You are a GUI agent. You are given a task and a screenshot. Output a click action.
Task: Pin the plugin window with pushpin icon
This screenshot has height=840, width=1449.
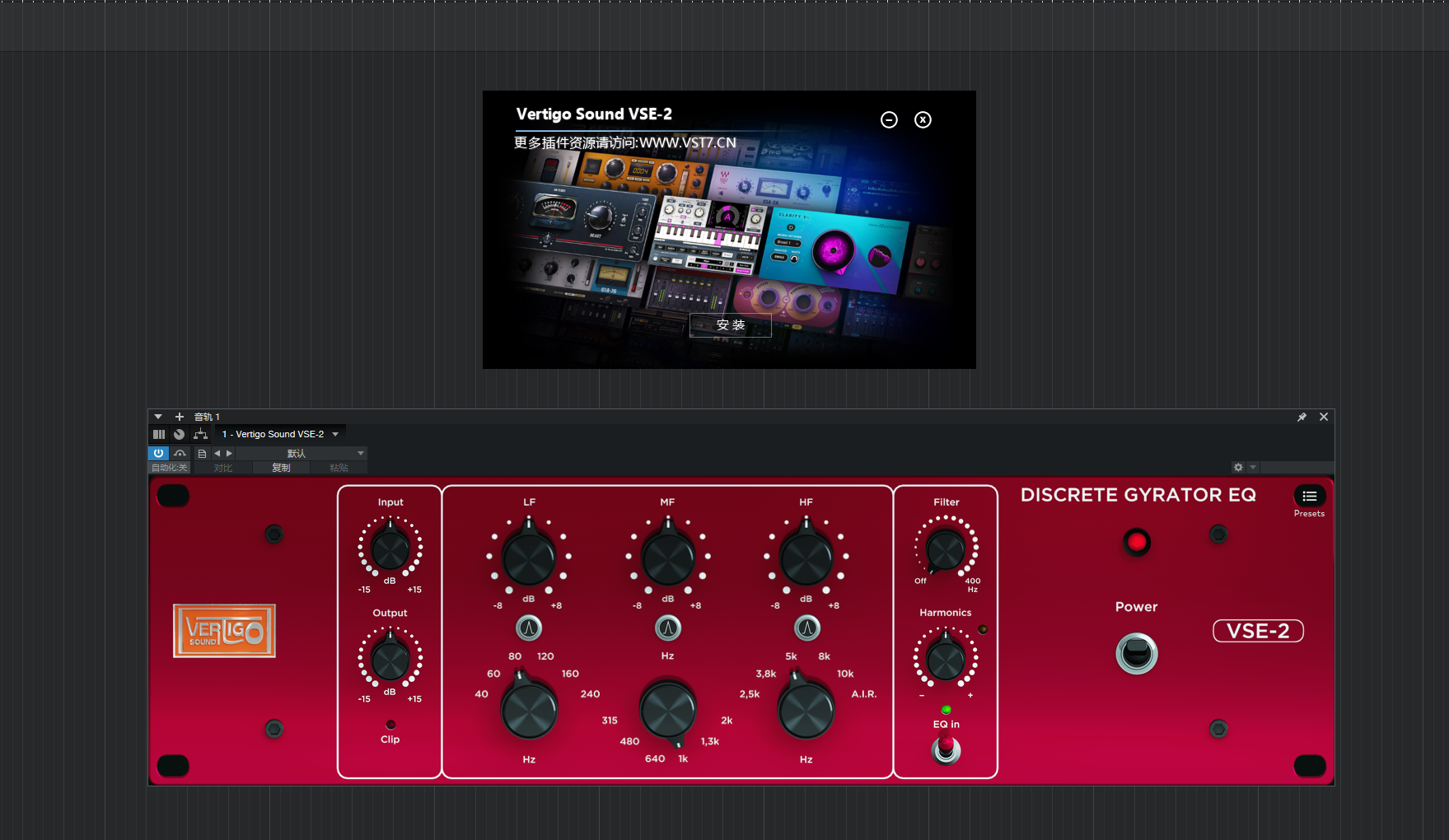[x=1302, y=418]
